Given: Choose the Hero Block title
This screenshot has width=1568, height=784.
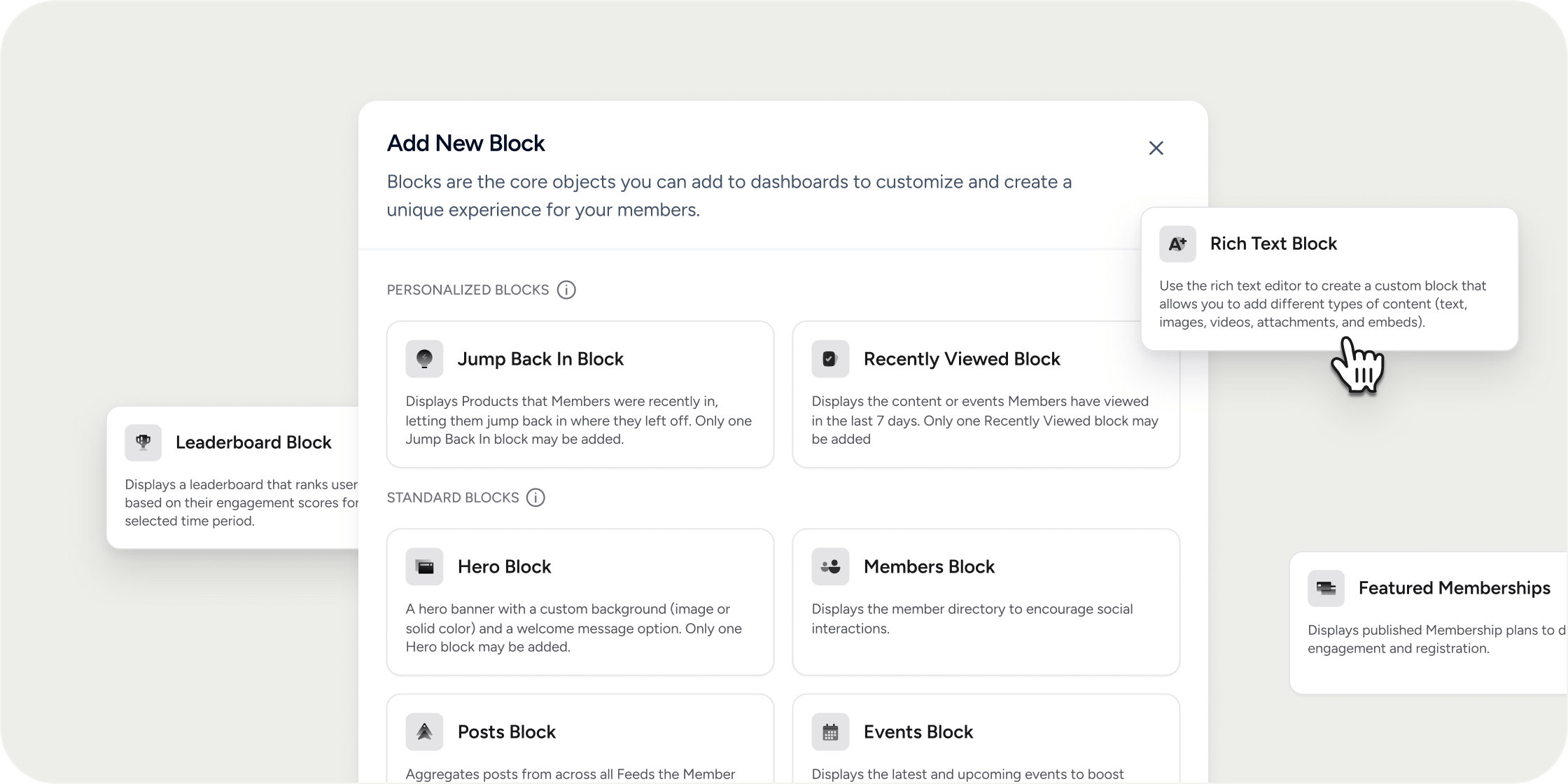Looking at the screenshot, I should 504,566.
